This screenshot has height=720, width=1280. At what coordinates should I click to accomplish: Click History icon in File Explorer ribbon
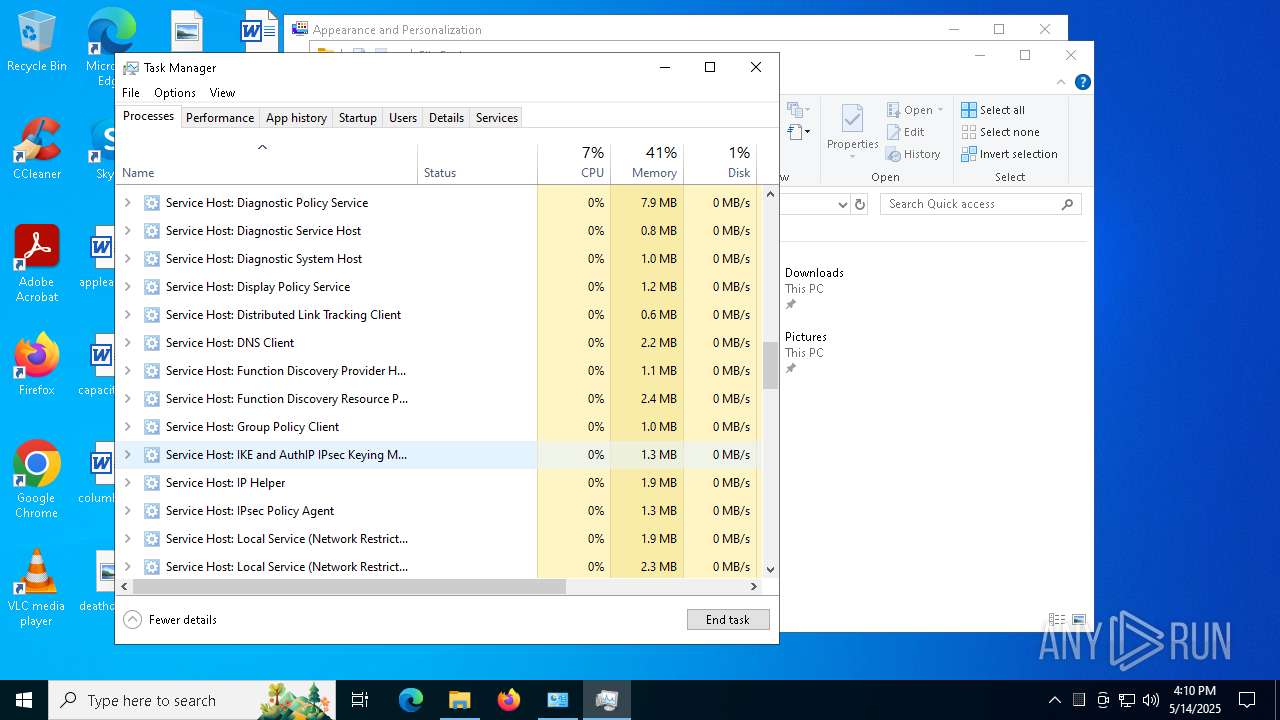coord(893,154)
